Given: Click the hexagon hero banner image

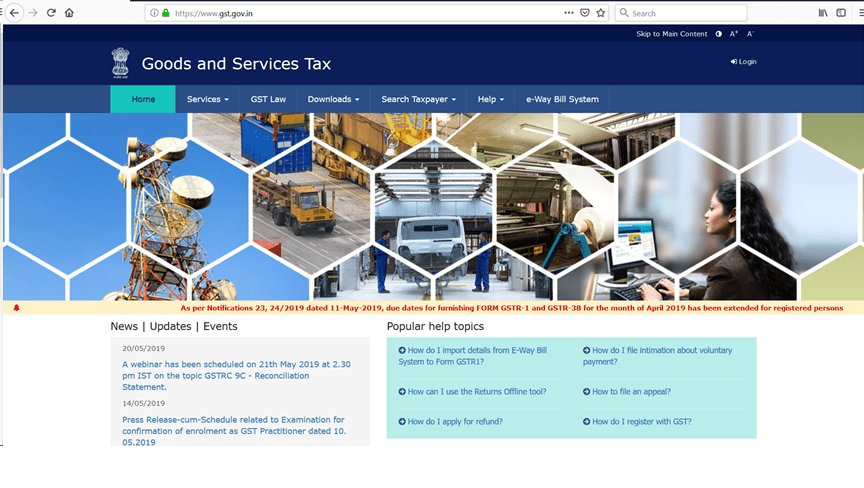Looking at the screenshot, I should click(432, 207).
